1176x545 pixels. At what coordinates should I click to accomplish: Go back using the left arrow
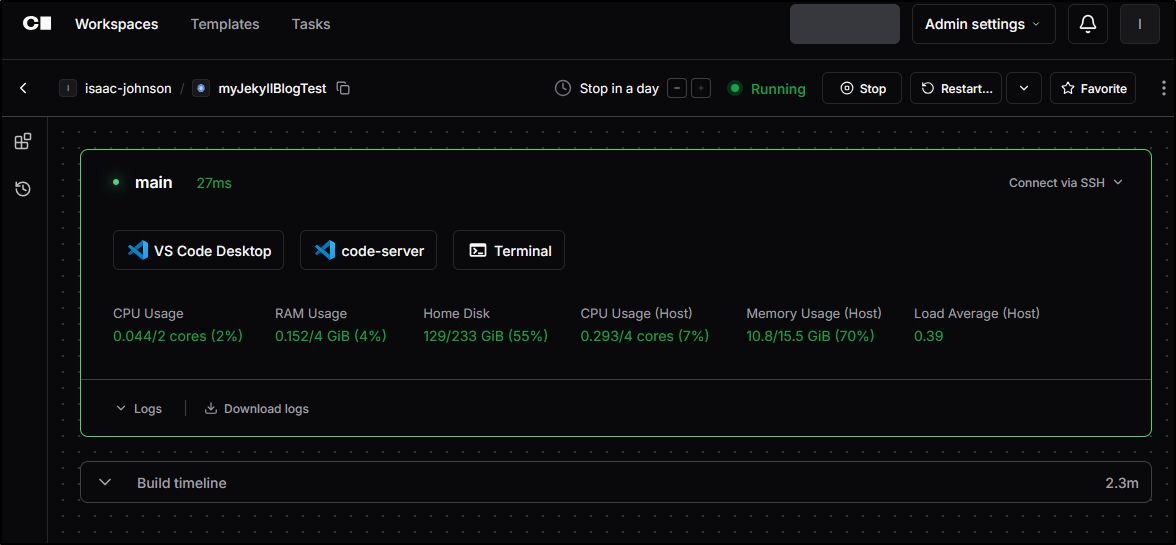pos(23,88)
